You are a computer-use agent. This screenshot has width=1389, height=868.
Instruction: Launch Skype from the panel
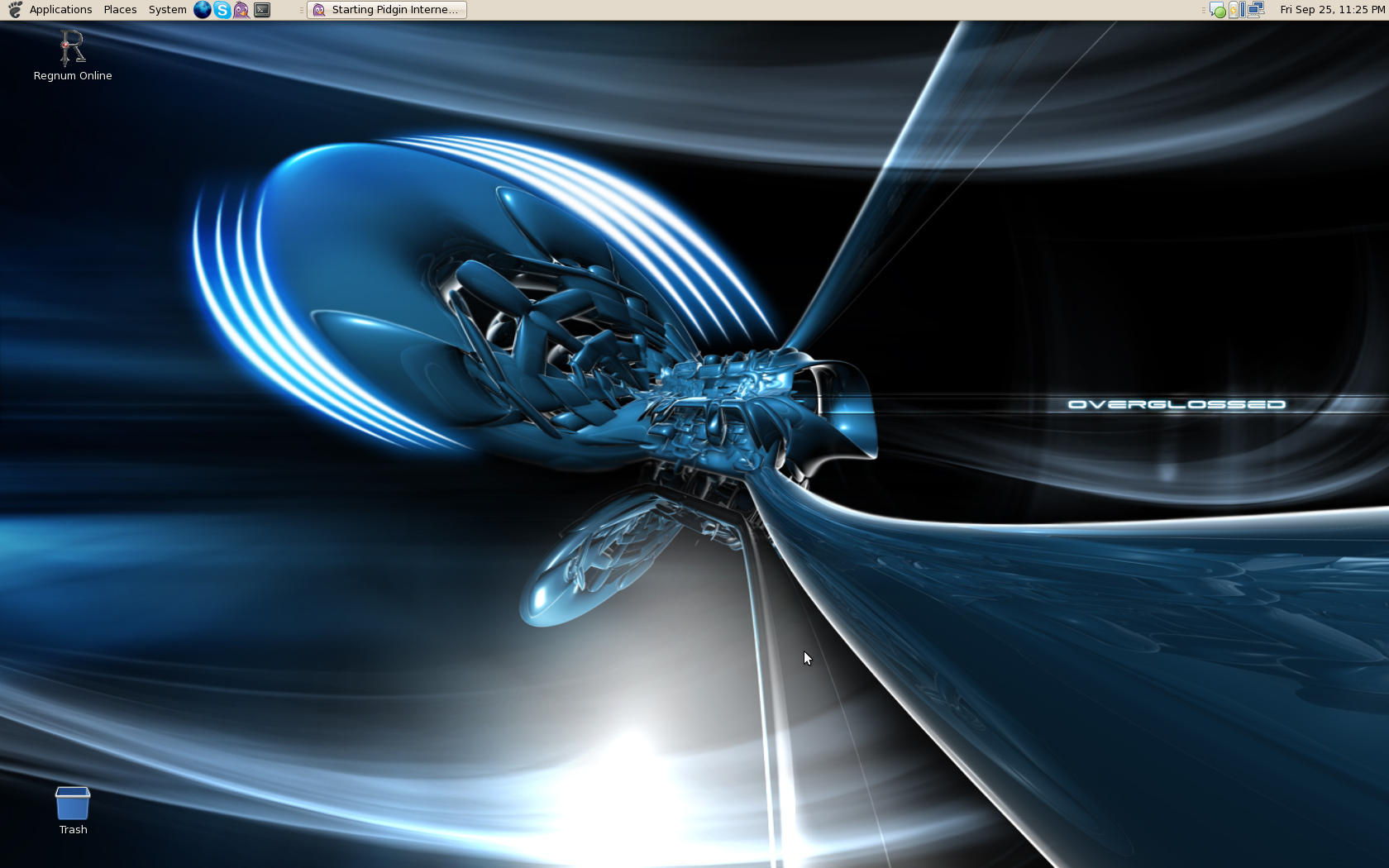(222, 10)
